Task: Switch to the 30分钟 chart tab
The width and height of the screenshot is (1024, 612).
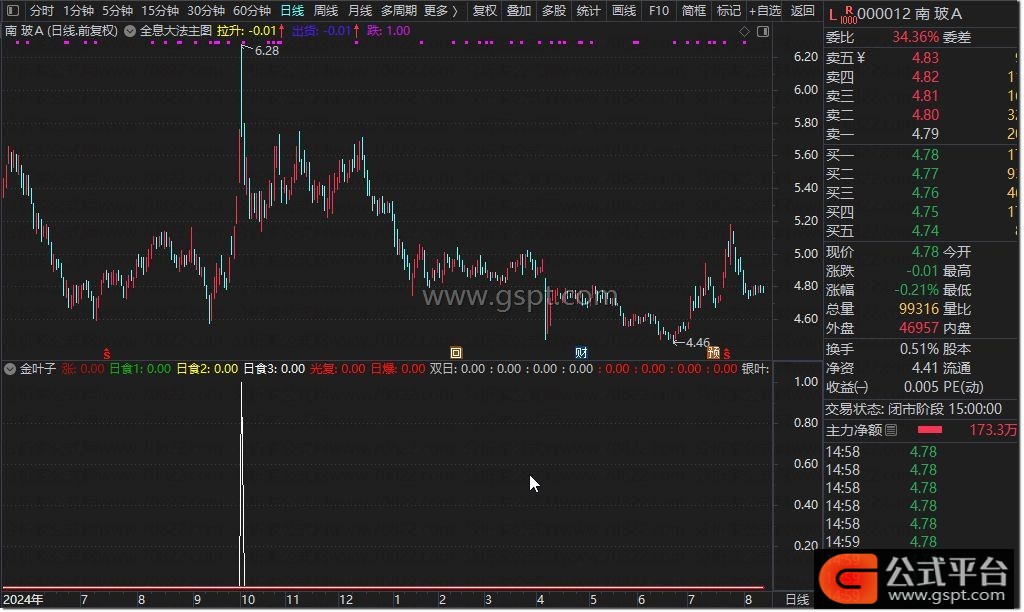Action: coord(206,10)
